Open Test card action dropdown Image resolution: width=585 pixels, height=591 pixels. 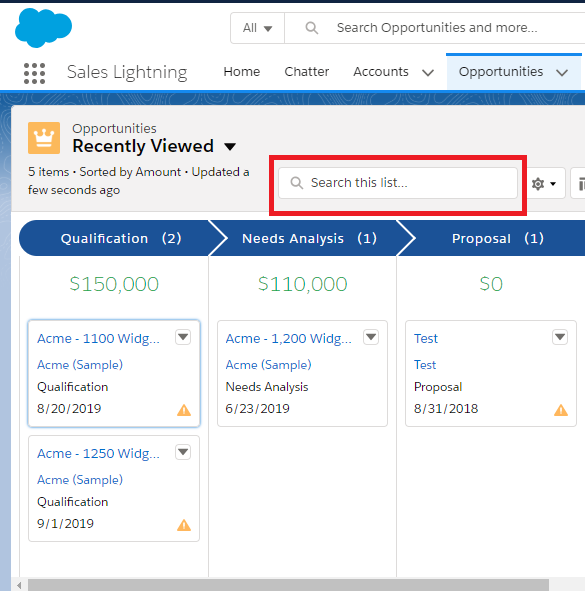(x=560, y=337)
